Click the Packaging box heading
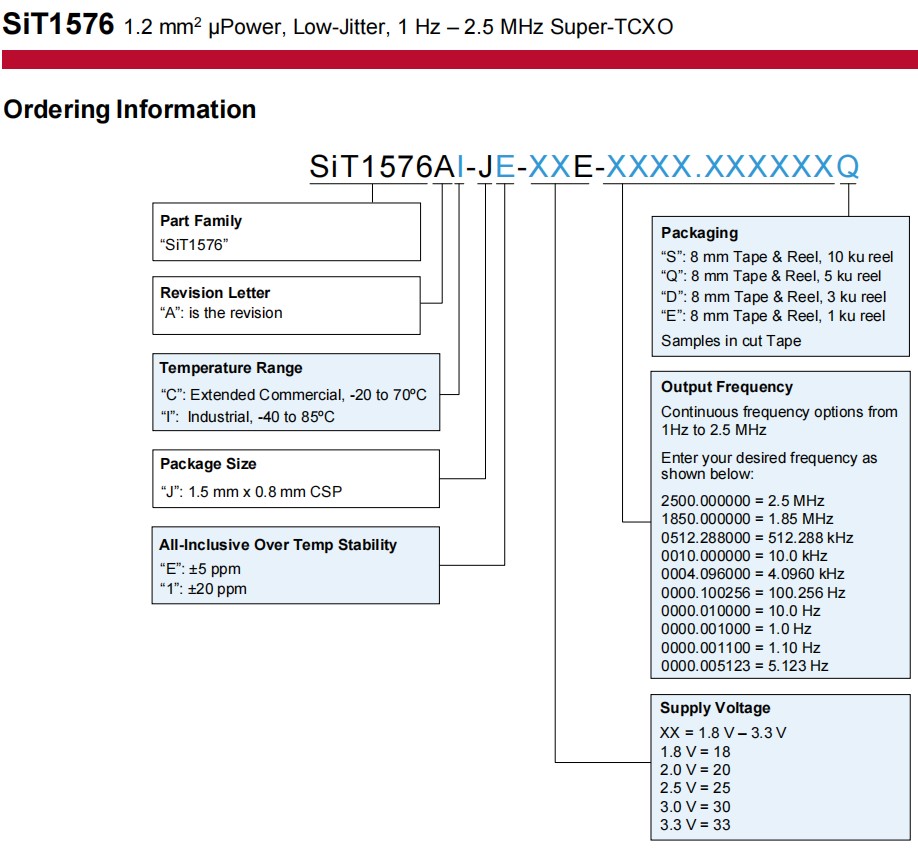Viewport: 918px width, 854px height. coord(699,233)
